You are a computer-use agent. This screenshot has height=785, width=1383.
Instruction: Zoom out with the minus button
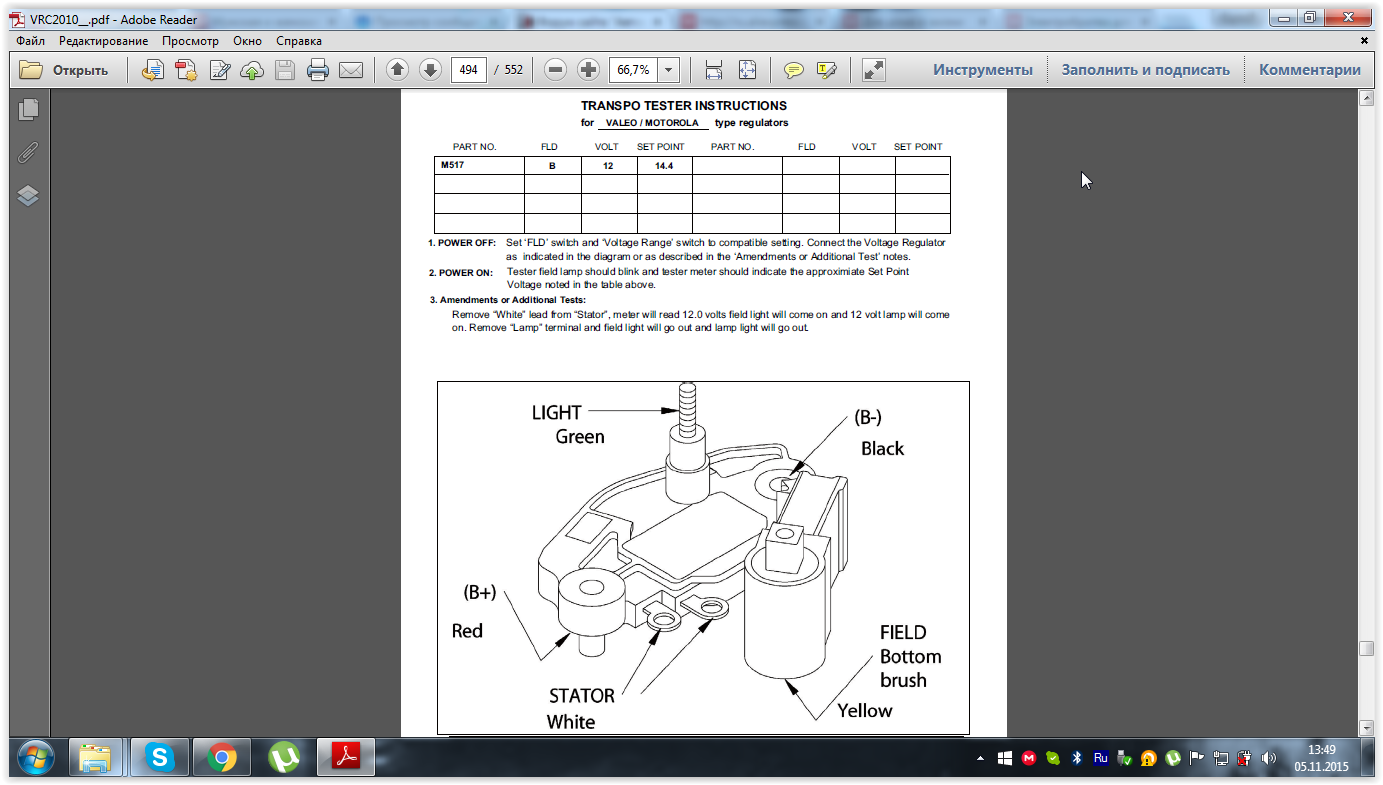click(x=556, y=70)
